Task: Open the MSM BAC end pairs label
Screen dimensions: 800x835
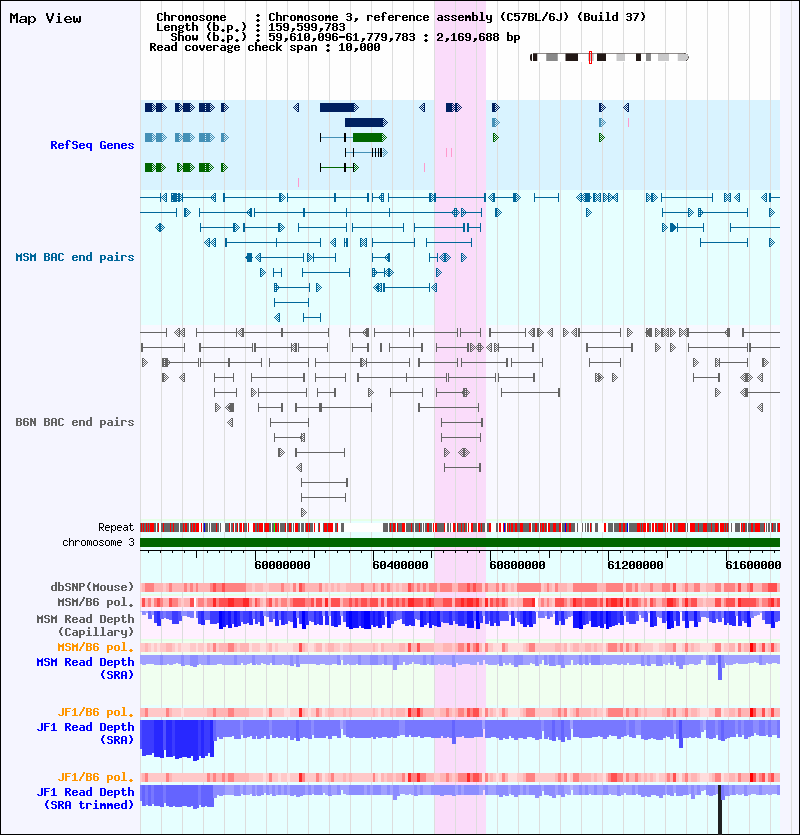Action: (75, 257)
